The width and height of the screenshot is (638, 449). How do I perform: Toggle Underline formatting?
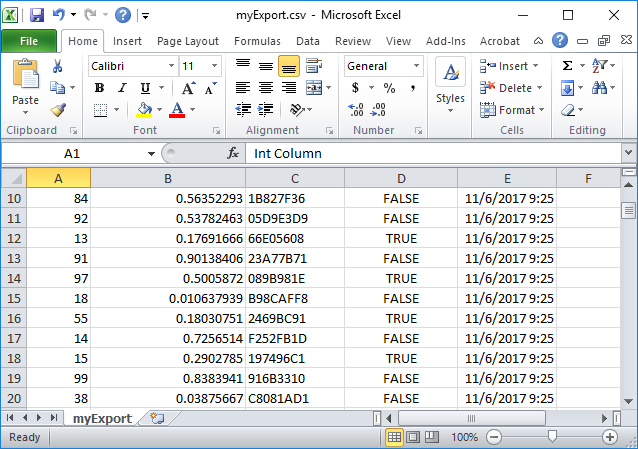point(145,88)
